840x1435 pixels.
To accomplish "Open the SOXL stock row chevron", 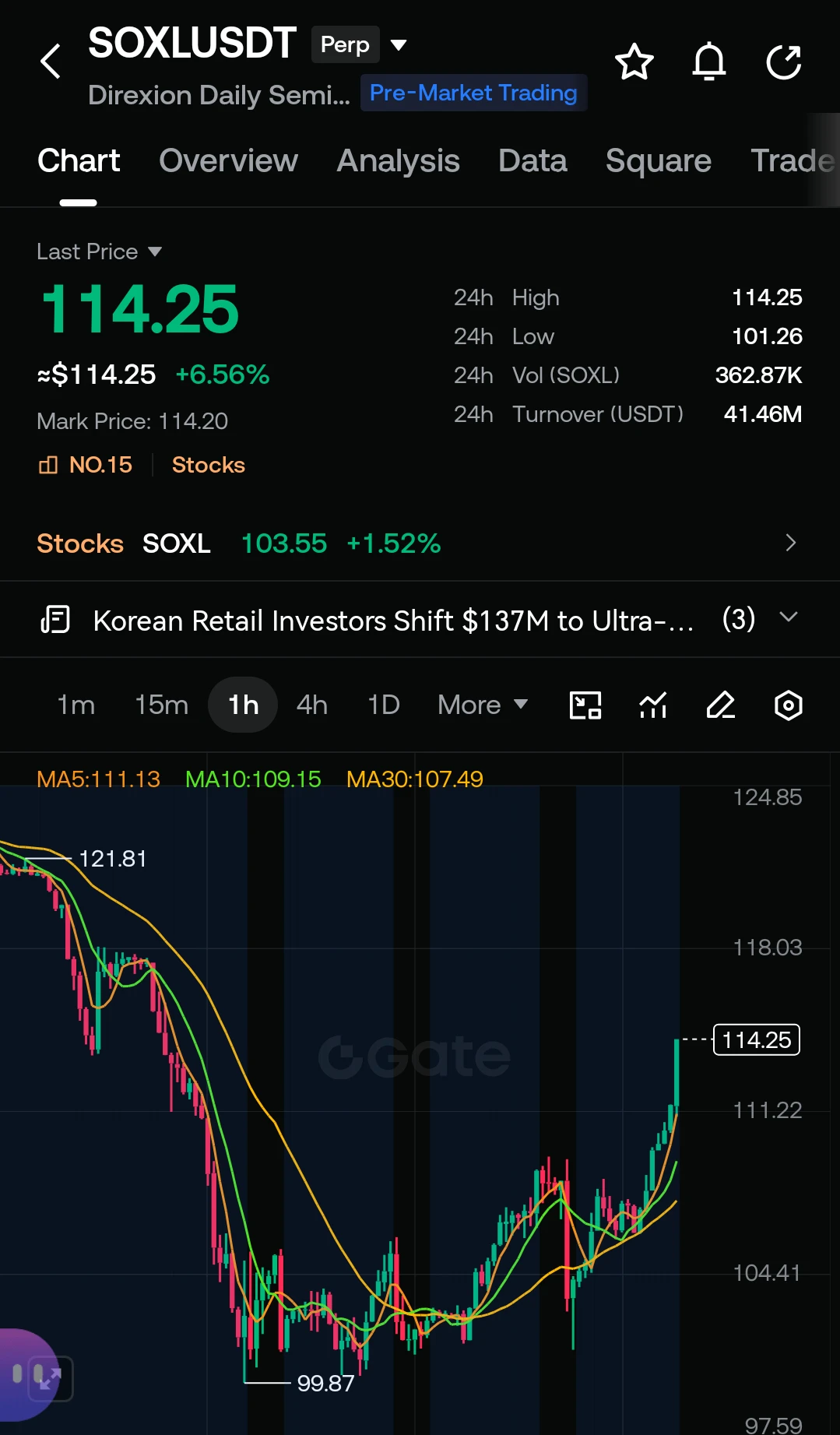I will click(x=791, y=543).
